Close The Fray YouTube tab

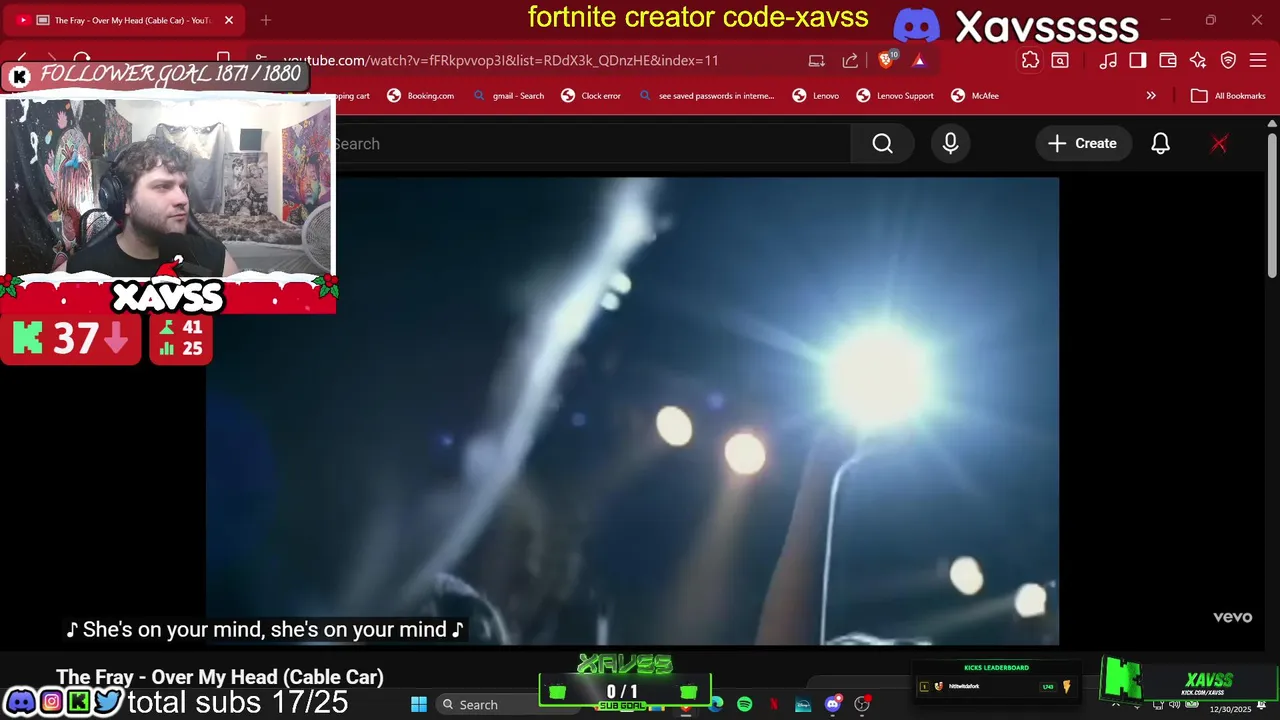pos(228,20)
